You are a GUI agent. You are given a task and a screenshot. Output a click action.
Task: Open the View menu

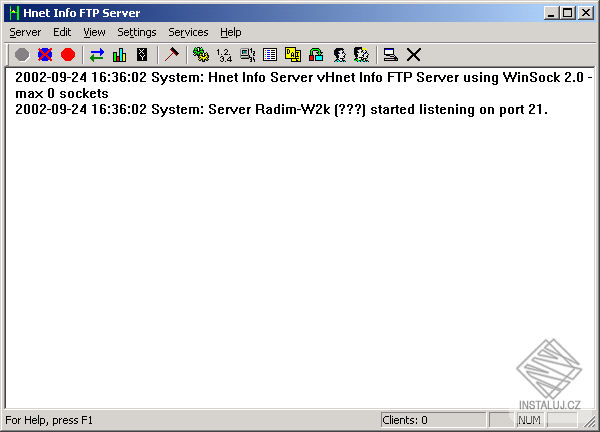tap(94, 32)
